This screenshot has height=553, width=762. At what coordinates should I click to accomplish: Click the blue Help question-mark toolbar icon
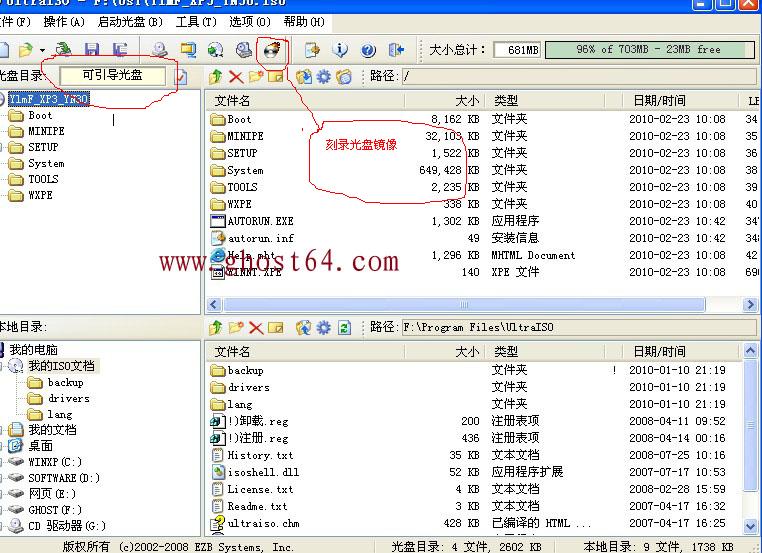point(368,50)
